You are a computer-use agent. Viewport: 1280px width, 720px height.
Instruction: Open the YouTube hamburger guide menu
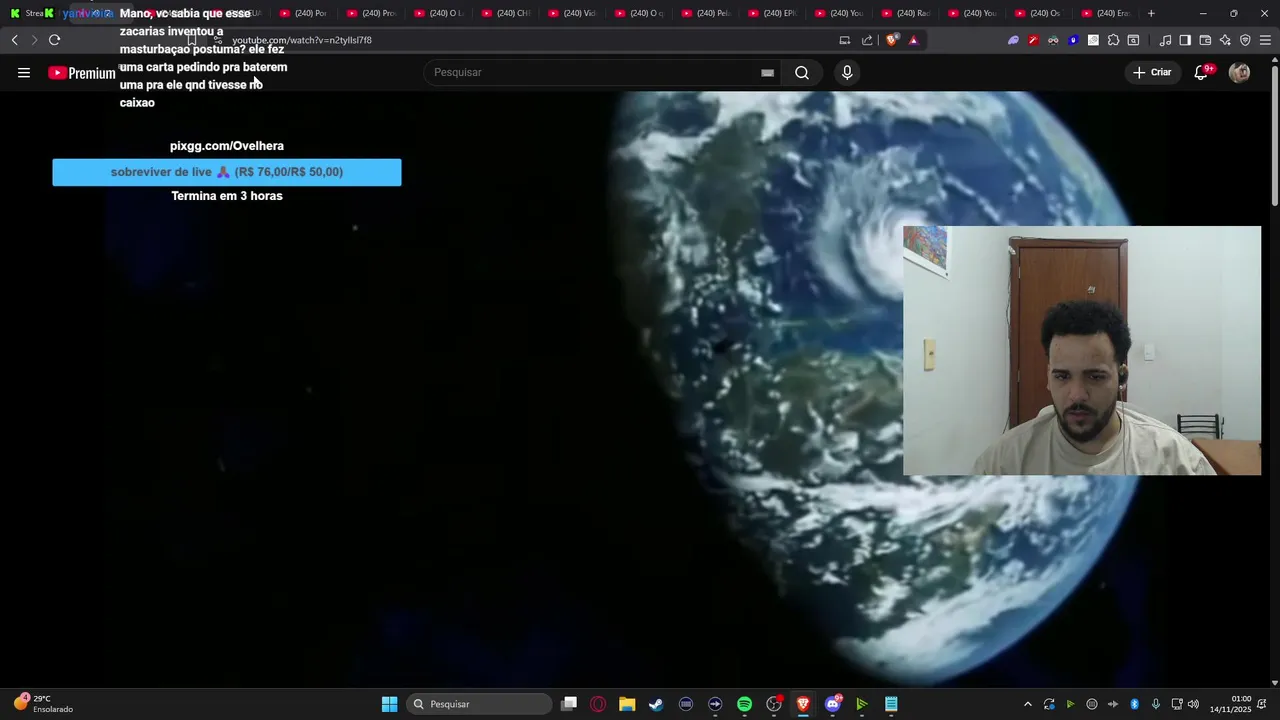[24, 73]
